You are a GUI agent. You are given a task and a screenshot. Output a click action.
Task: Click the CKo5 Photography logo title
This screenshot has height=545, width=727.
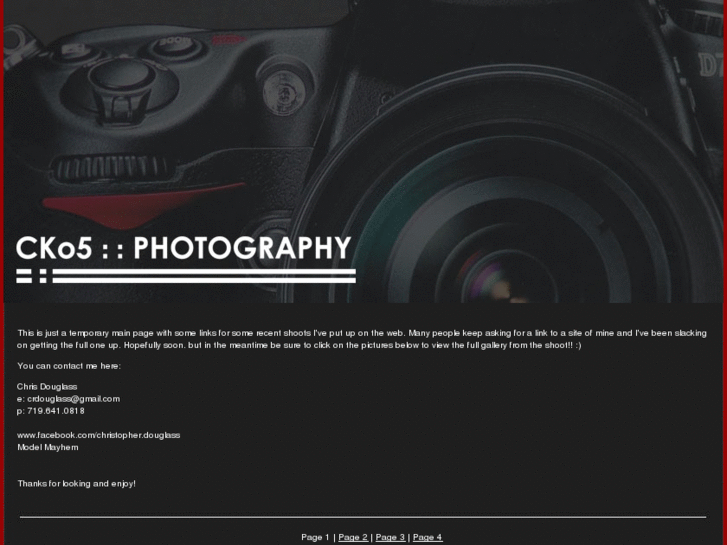pos(184,248)
